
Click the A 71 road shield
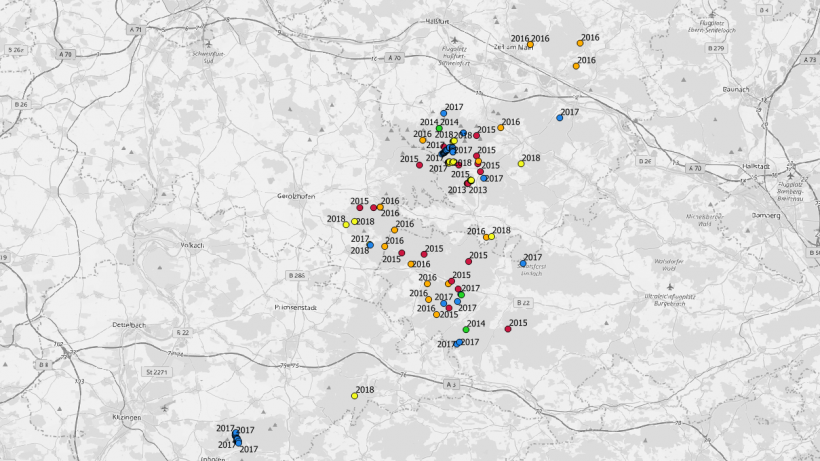point(136,30)
